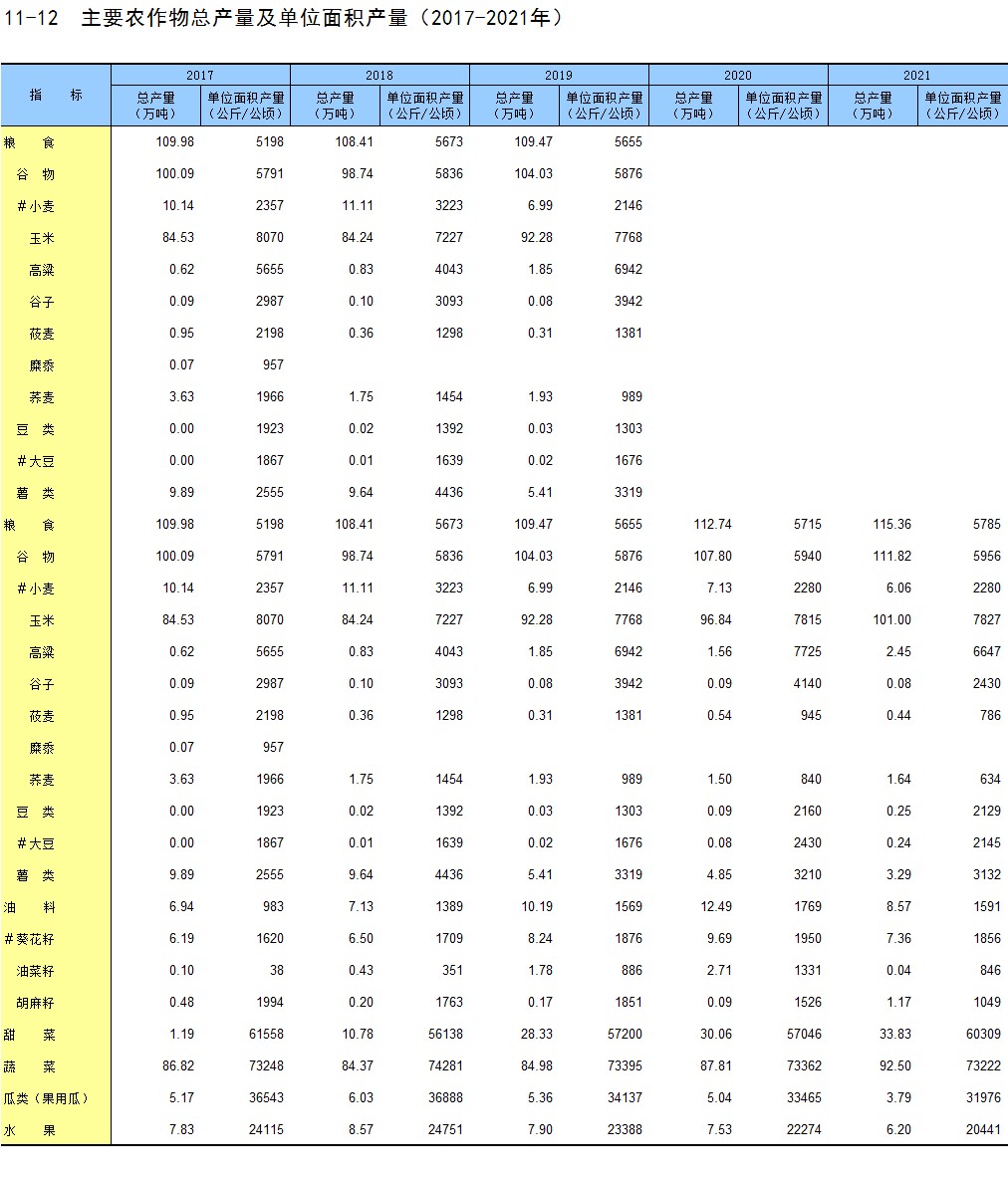This screenshot has height=1178, width=1008.
Task: Select the 指标 column header
Action: click(x=55, y=96)
